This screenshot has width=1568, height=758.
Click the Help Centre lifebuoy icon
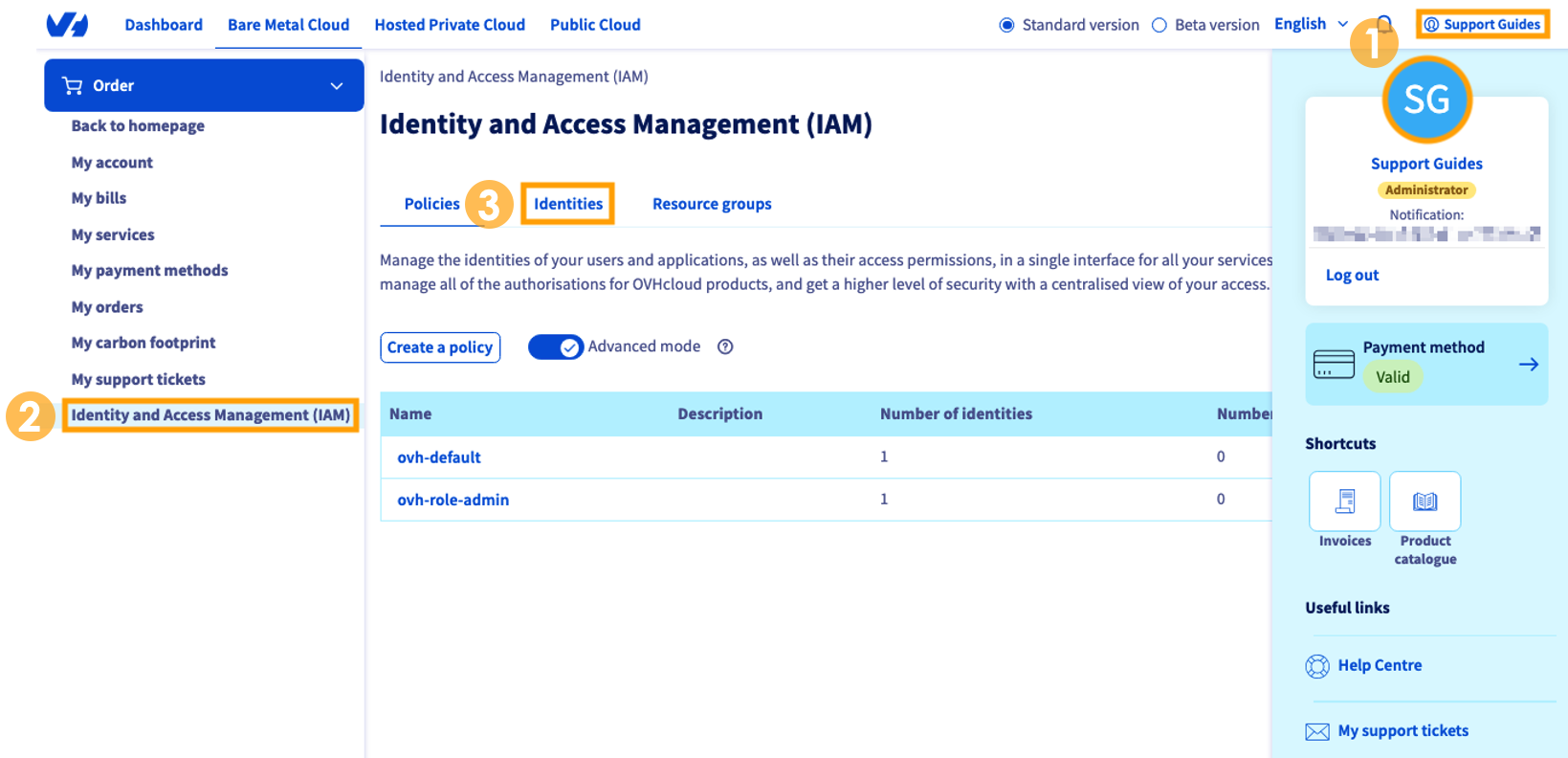pyautogui.click(x=1317, y=666)
